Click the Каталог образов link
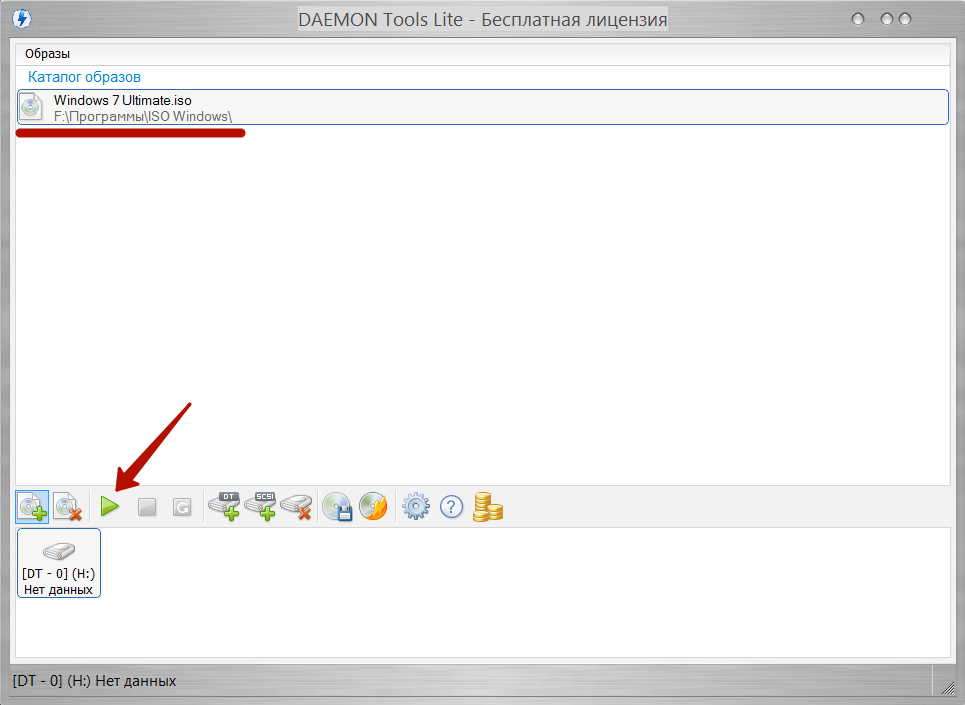965x705 pixels. (84, 77)
